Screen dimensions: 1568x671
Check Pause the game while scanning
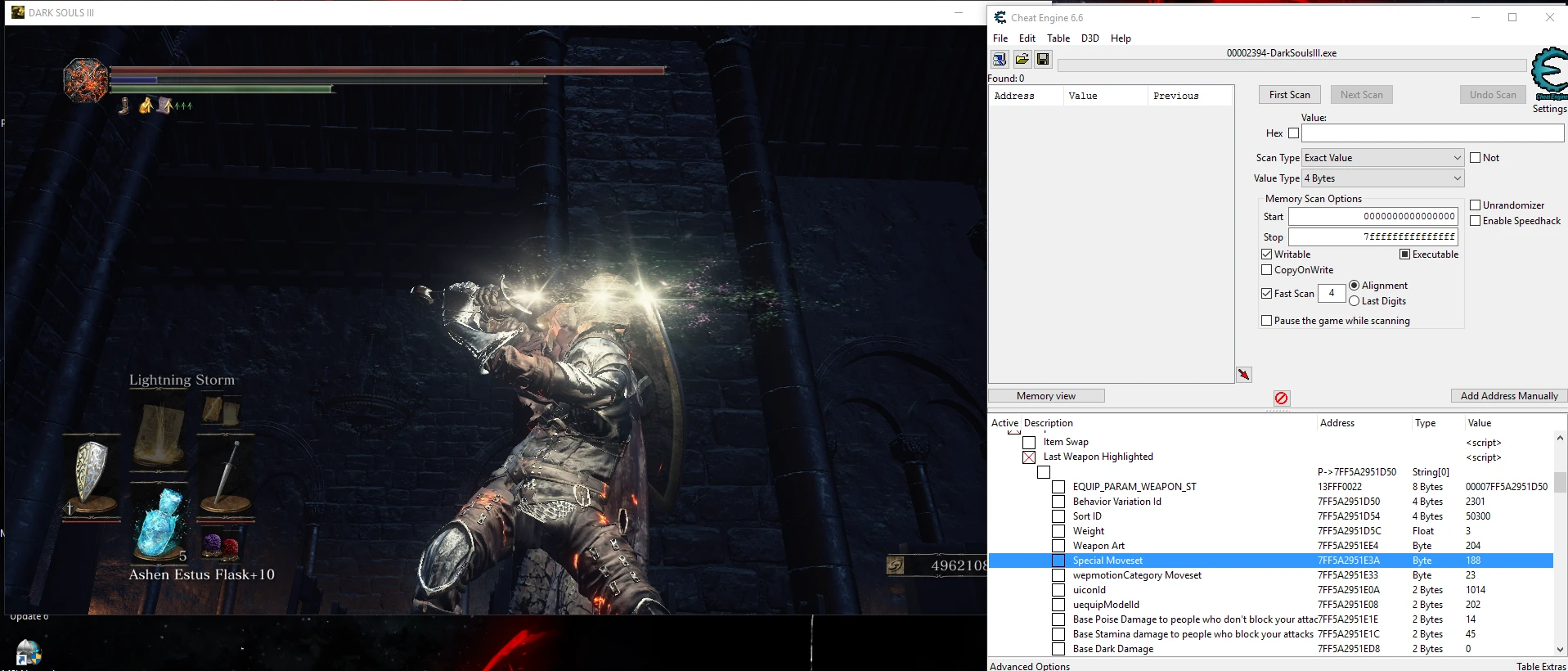pos(1267,321)
